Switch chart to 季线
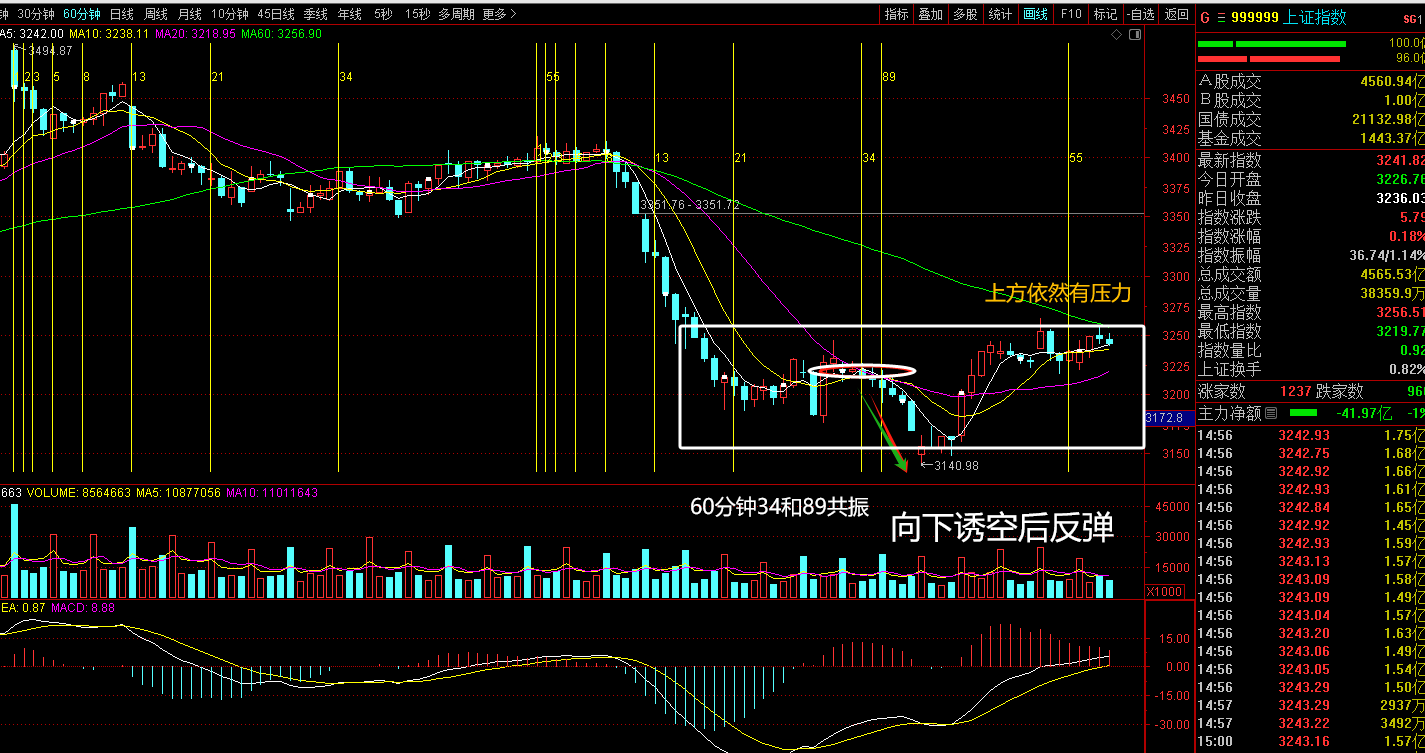The height and width of the screenshot is (753, 1425). (x=316, y=14)
